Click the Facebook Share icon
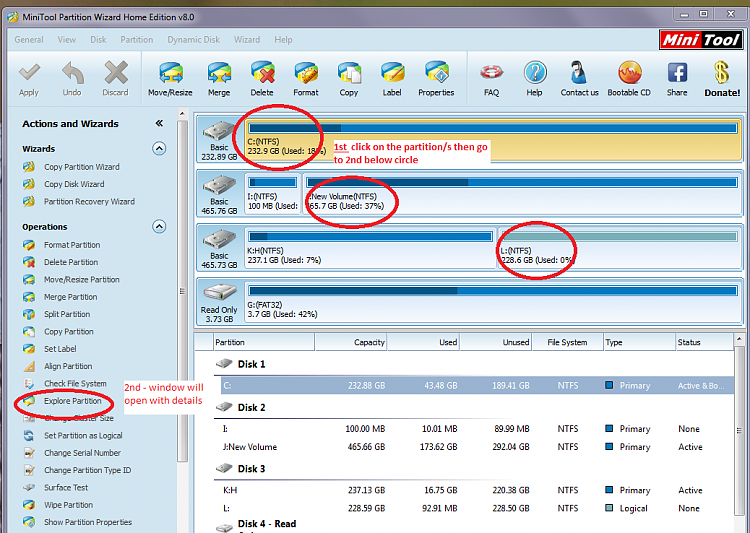Viewport: 750px width, 533px height. coord(677,73)
